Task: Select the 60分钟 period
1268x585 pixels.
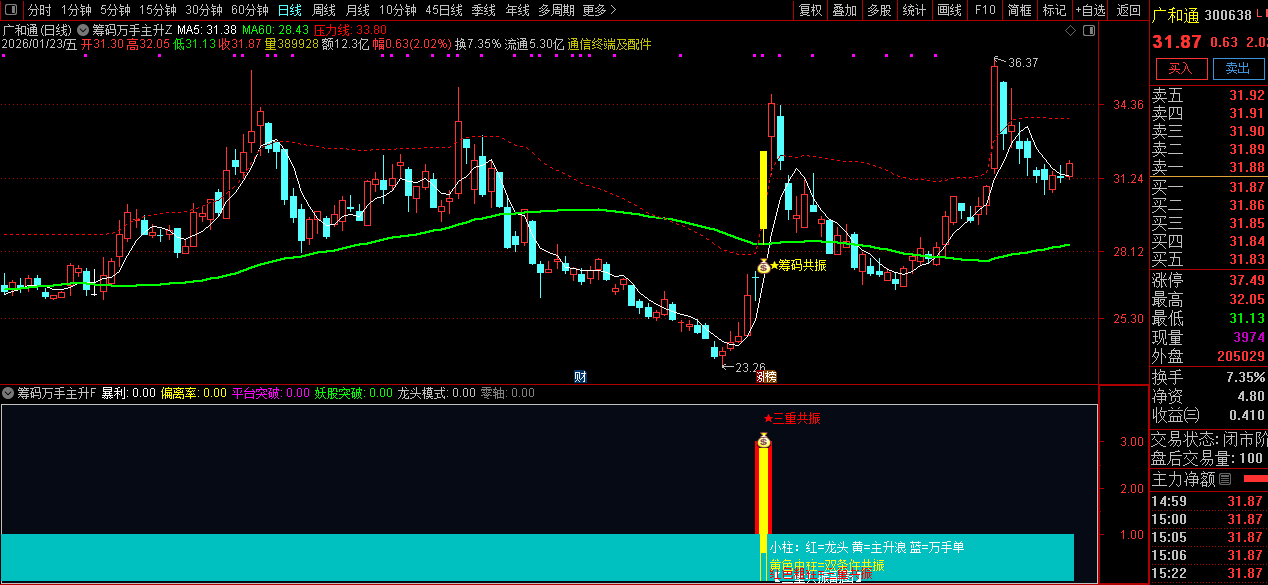Action: 250,10
